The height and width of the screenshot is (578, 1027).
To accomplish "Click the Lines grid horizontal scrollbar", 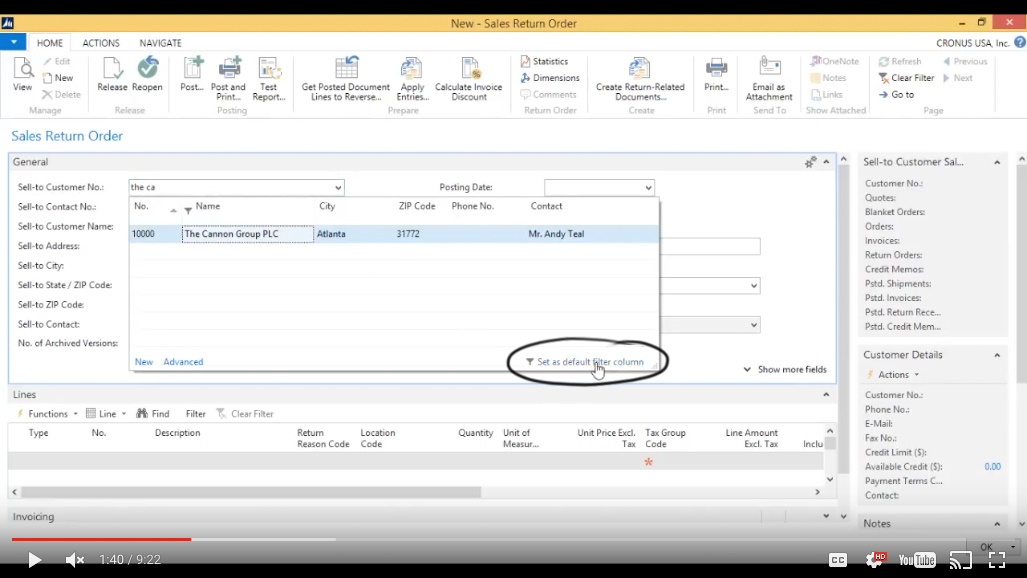I will pos(252,491).
